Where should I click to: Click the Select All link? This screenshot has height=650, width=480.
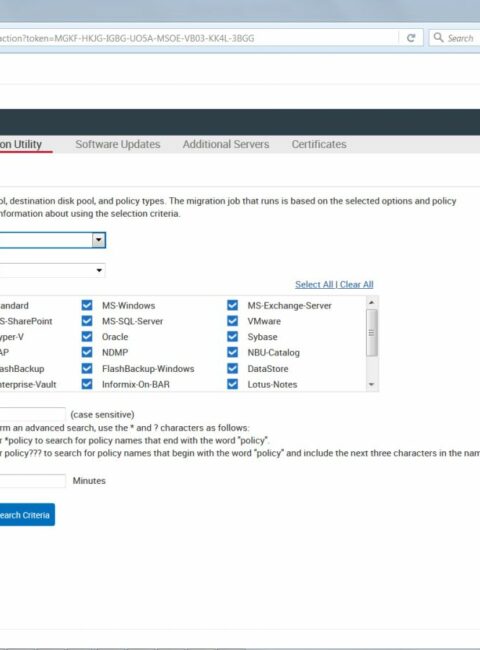coord(314,284)
